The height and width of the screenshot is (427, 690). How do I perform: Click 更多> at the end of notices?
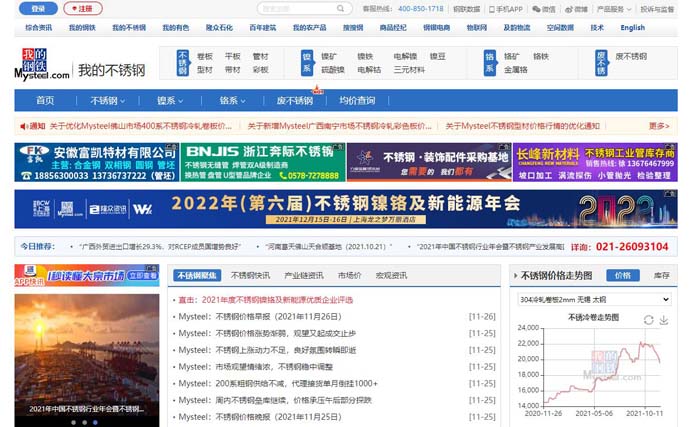[x=659, y=126]
